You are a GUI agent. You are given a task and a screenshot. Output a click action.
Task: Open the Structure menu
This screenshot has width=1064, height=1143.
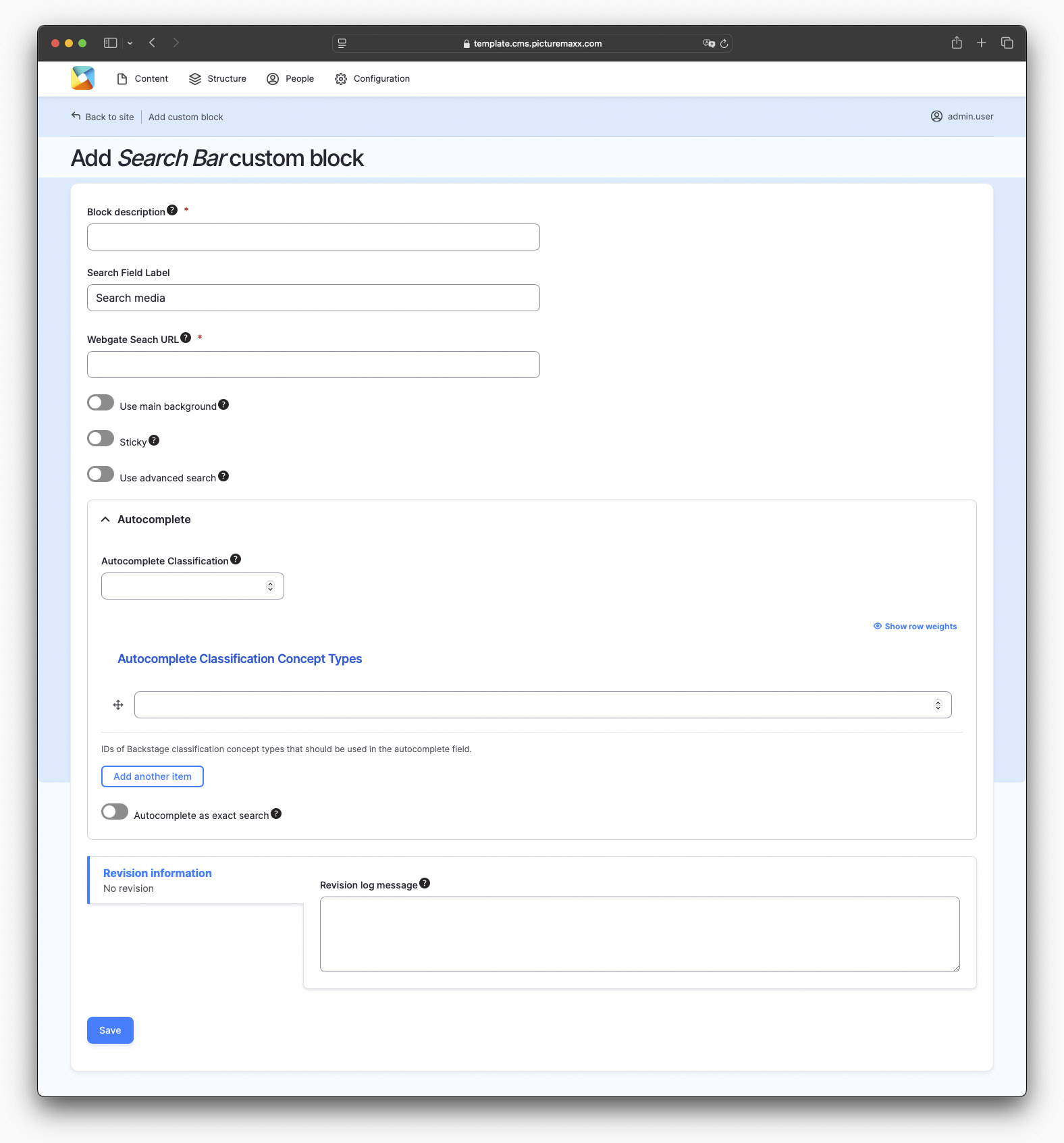coord(217,79)
